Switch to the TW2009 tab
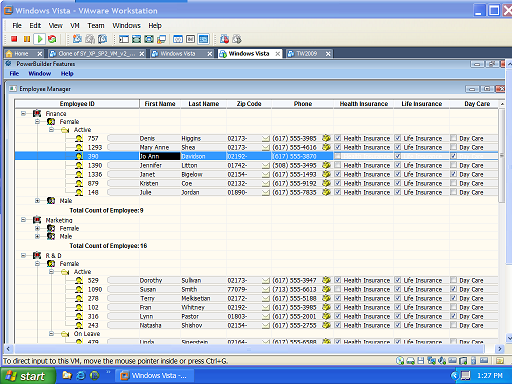Screen dimensions: 512x384 click(309, 54)
